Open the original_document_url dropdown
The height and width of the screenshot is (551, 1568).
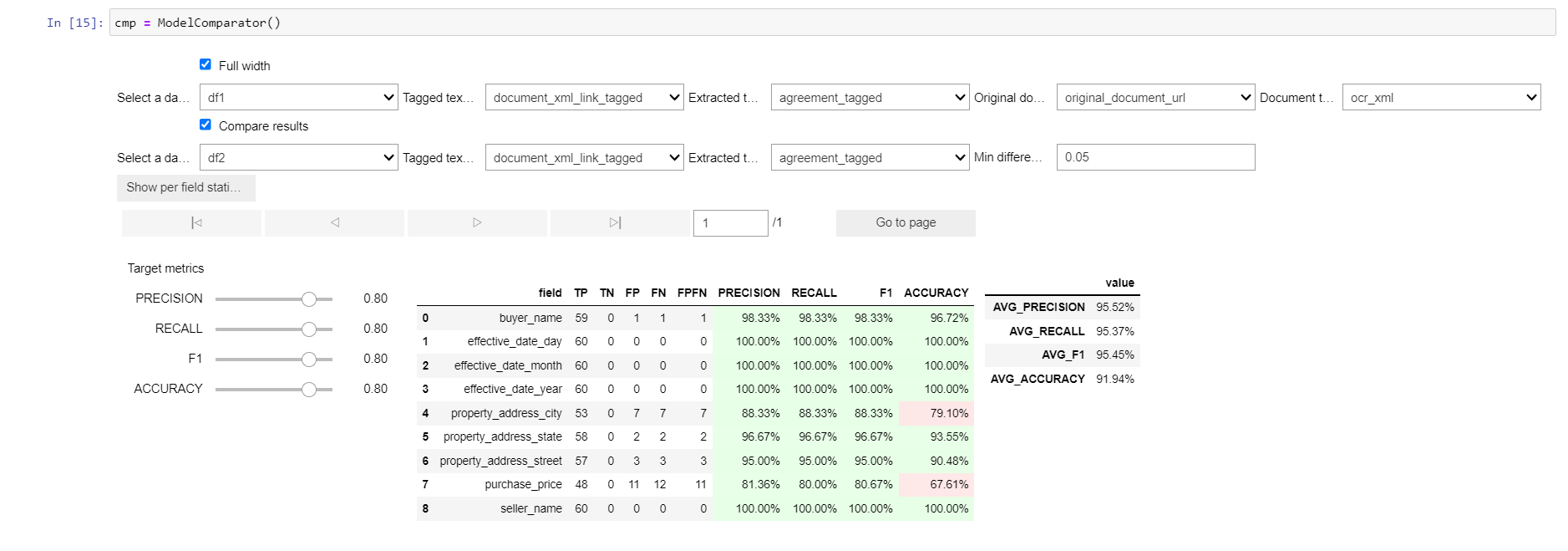1156,97
